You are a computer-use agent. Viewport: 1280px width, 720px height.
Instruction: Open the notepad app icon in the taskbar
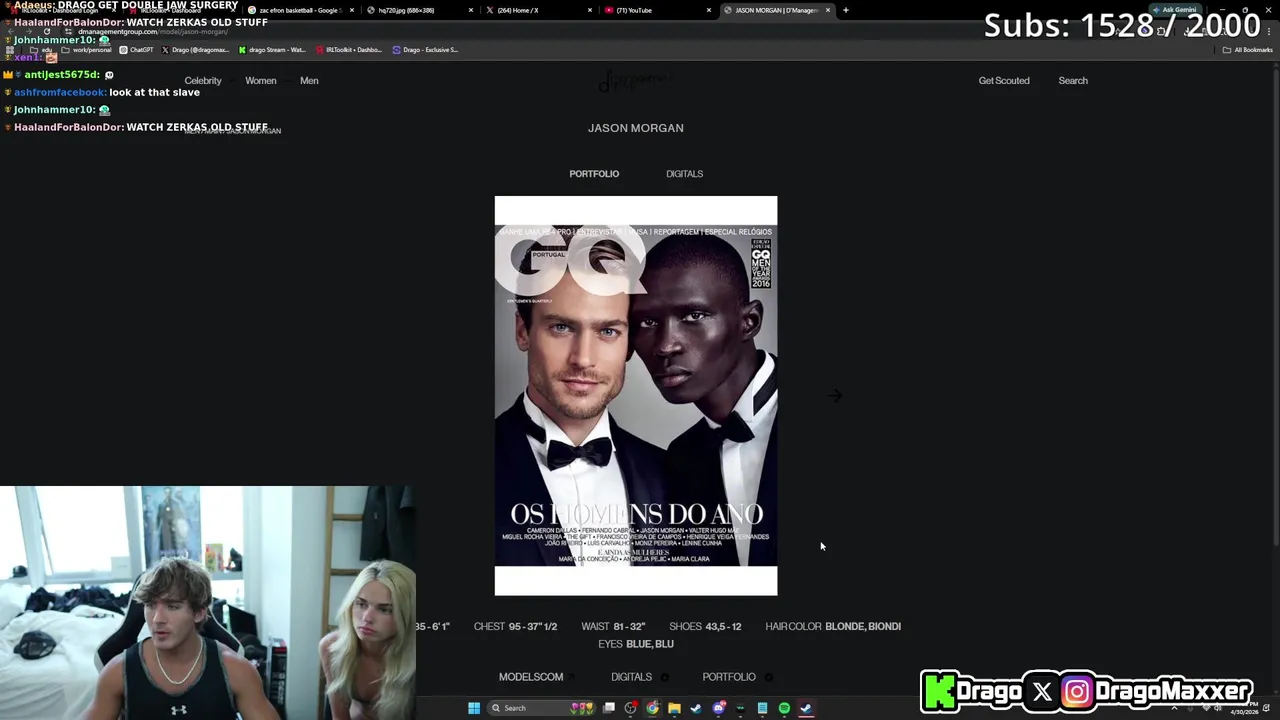click(762, 708)
